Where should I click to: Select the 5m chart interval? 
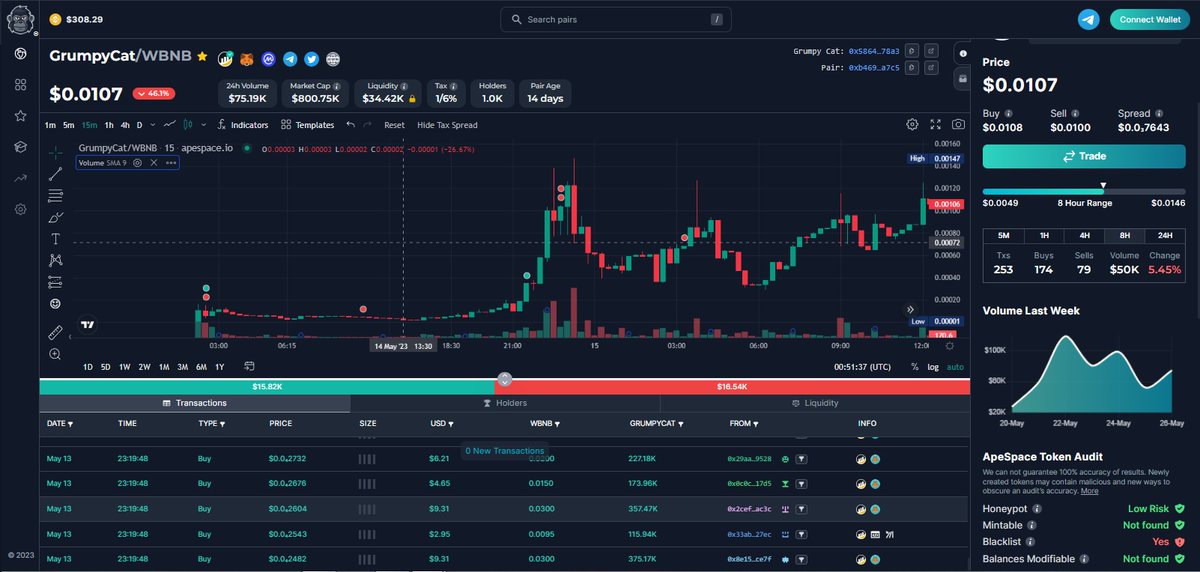[x=69, y=125]
